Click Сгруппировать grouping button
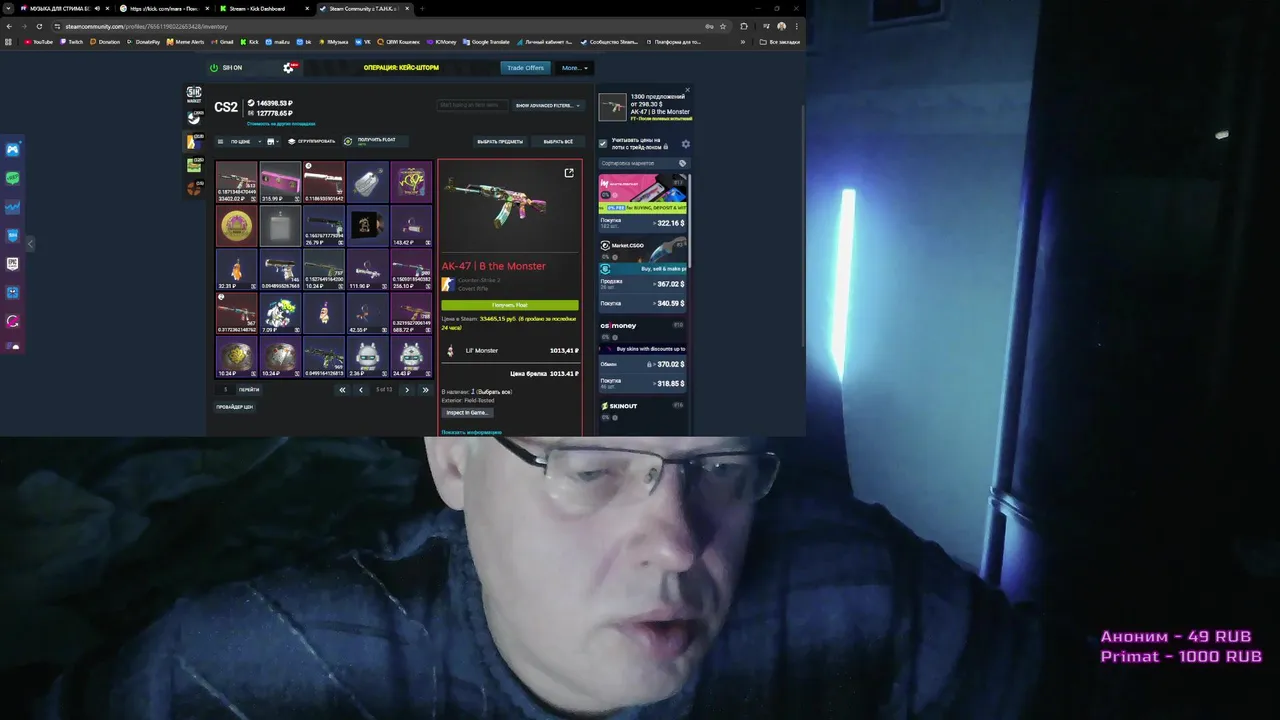Image resolution: width=1280 pixels, height=720 pixels. [x=312, y=142]
